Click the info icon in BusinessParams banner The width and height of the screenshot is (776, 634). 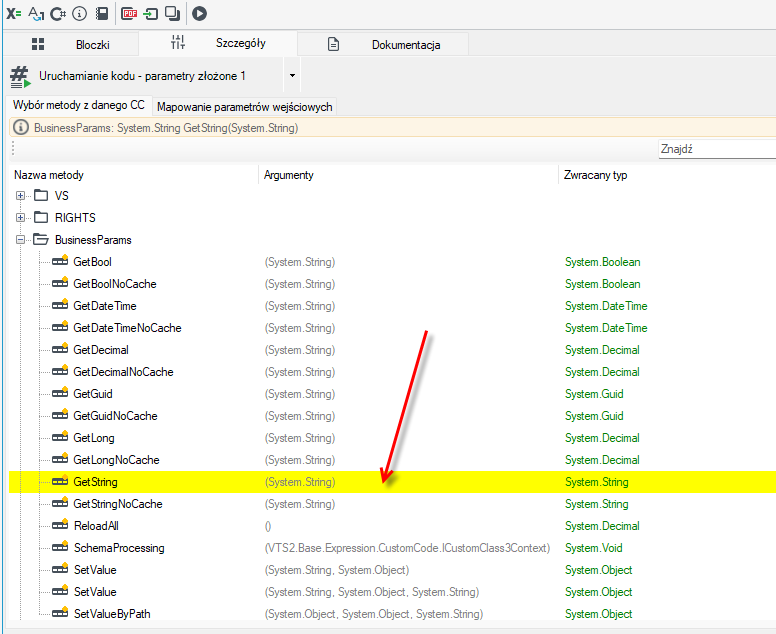(20, 128)
